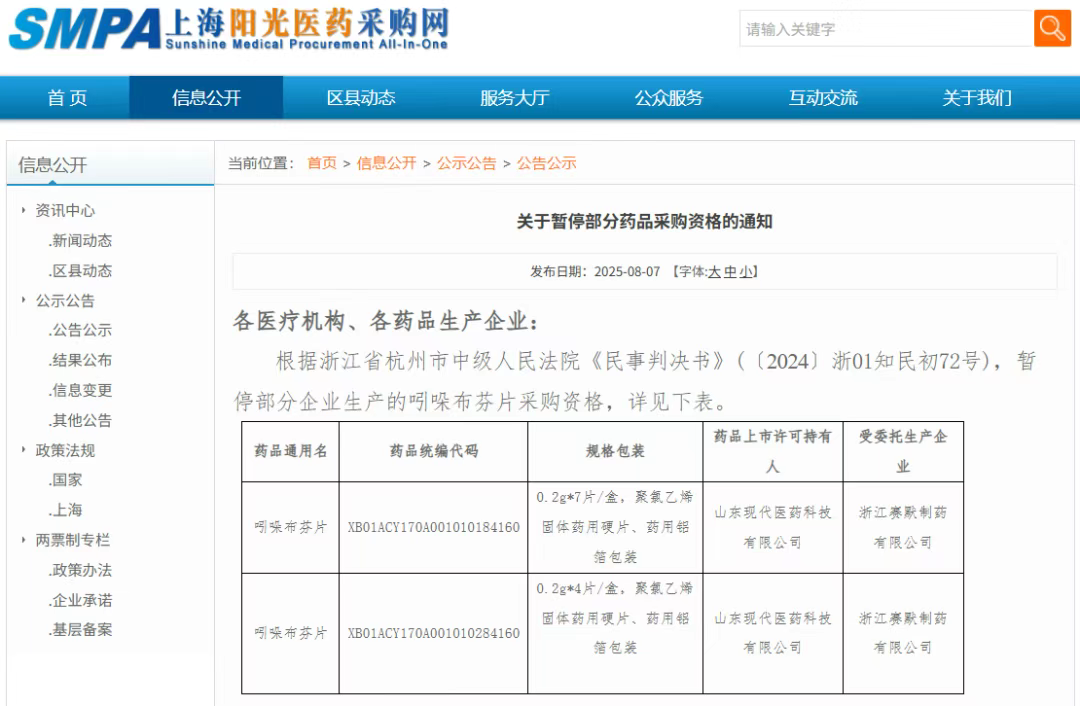Click the SMPA site logo
This screenshot has width=1080, height=706.
click(x=228, y=28)
